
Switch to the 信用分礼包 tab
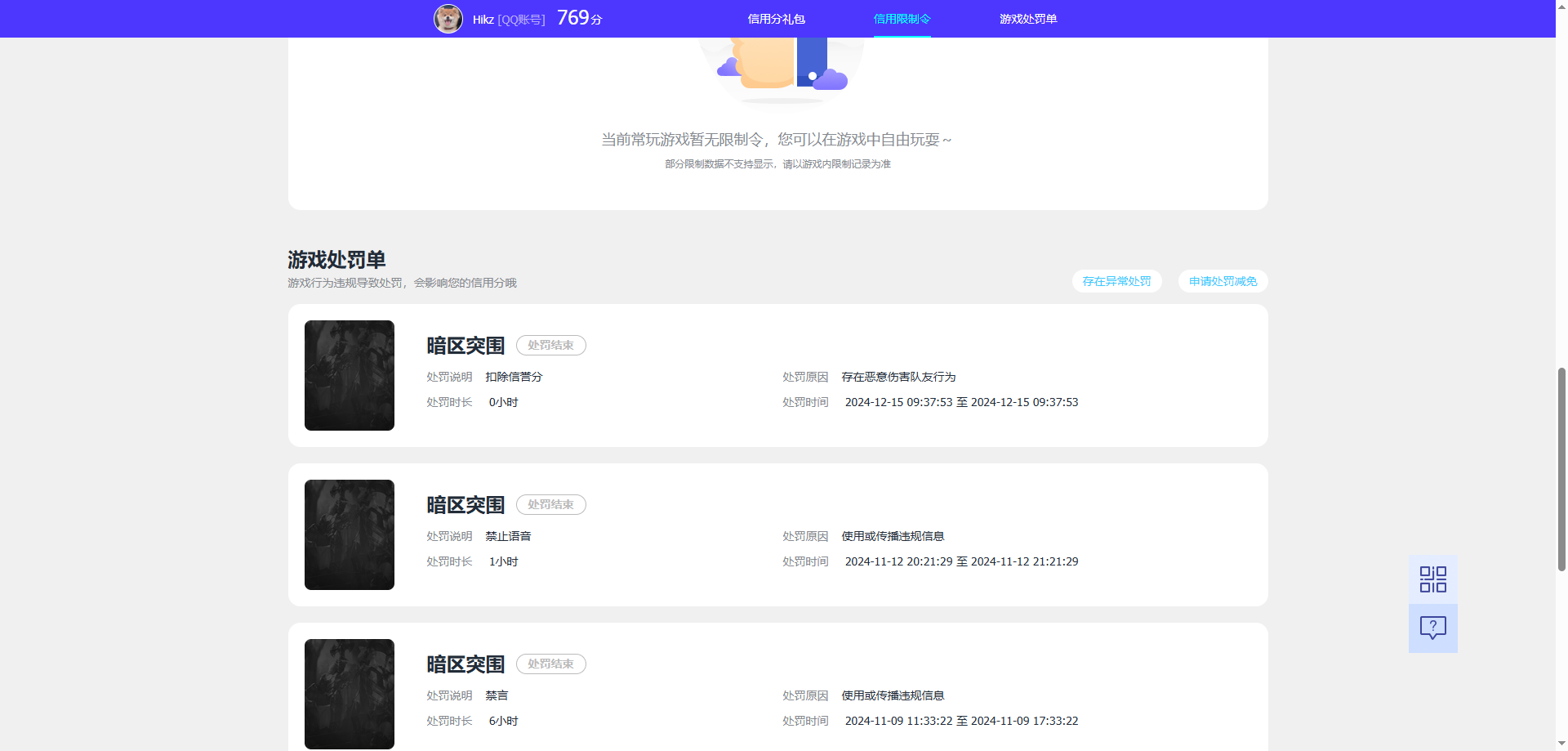[x=777, y=18]
